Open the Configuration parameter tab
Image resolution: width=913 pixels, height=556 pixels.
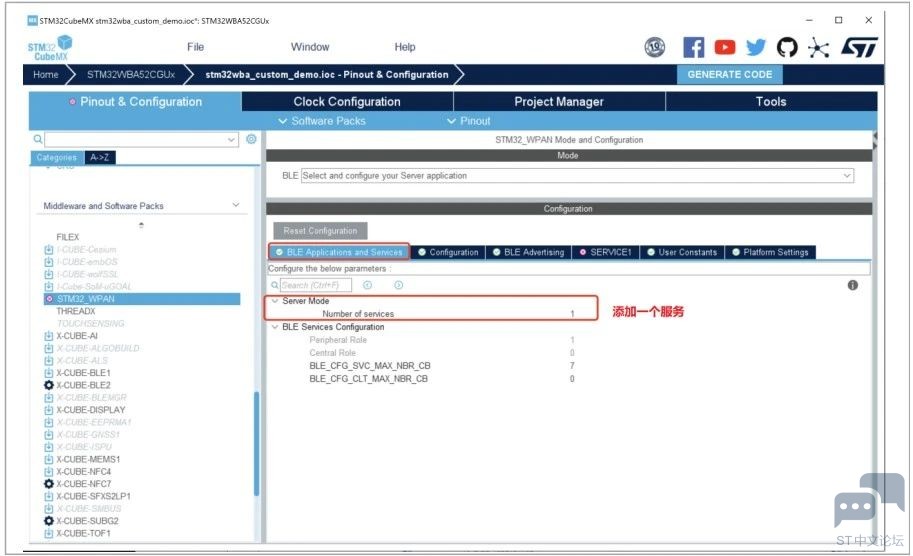pos(448,252)
